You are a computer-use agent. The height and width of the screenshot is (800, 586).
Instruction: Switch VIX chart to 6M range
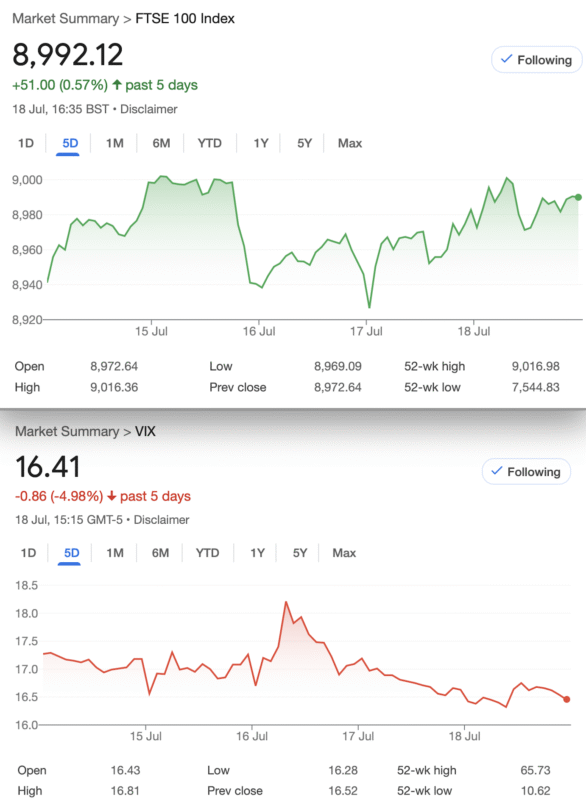click(160, 553)
